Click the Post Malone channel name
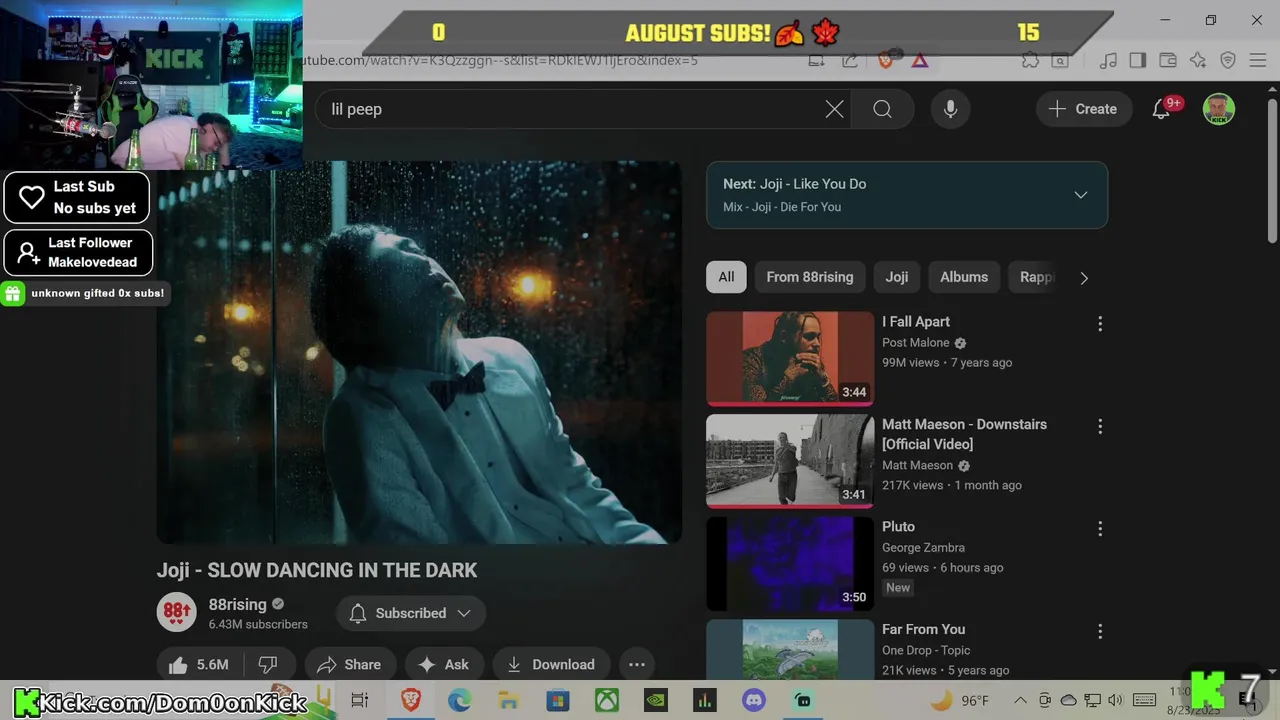 pyautogui.click(x=916, y=342)
